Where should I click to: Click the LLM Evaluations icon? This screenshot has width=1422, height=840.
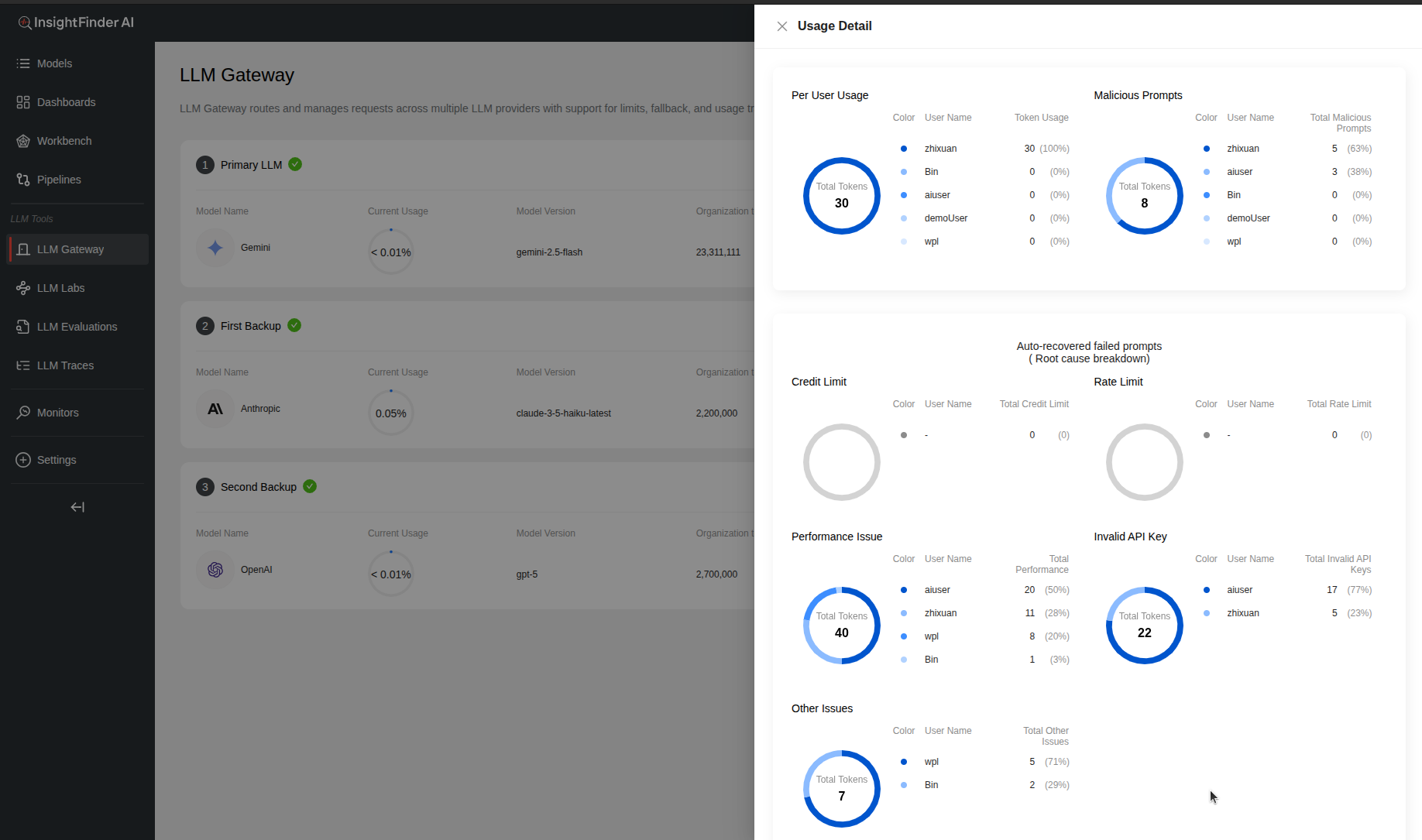click(x=23, y=327)
